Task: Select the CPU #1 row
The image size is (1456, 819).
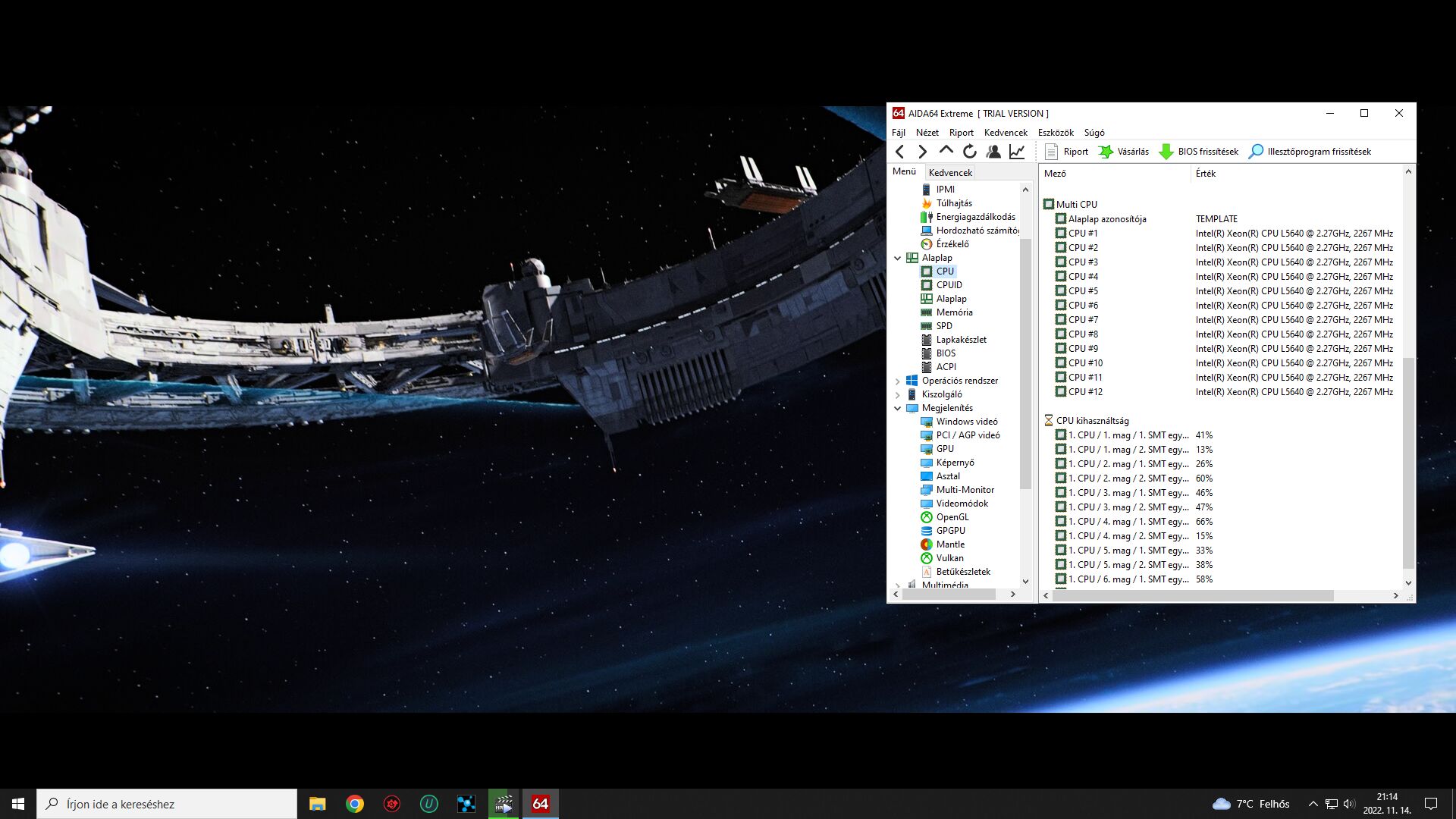Action: pos(1224,234)
